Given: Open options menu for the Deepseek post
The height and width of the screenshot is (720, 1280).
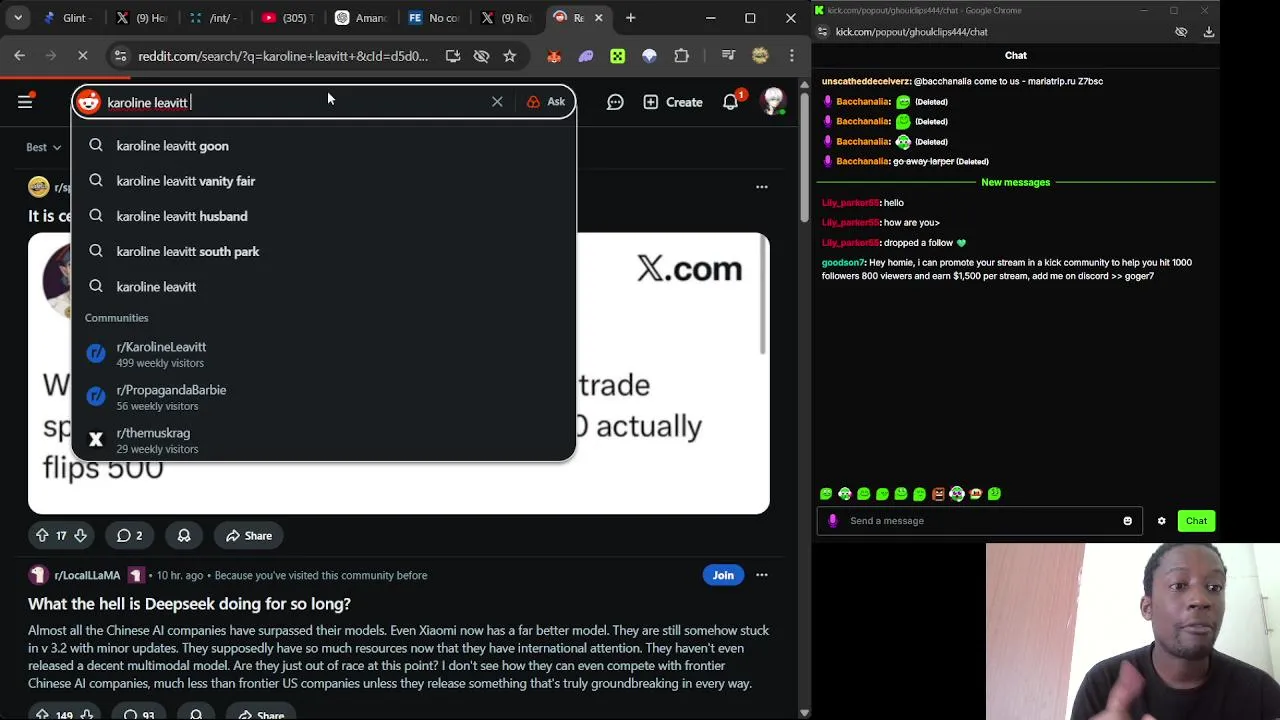Looking at the screenshot, I should click(x=762, y=575).
